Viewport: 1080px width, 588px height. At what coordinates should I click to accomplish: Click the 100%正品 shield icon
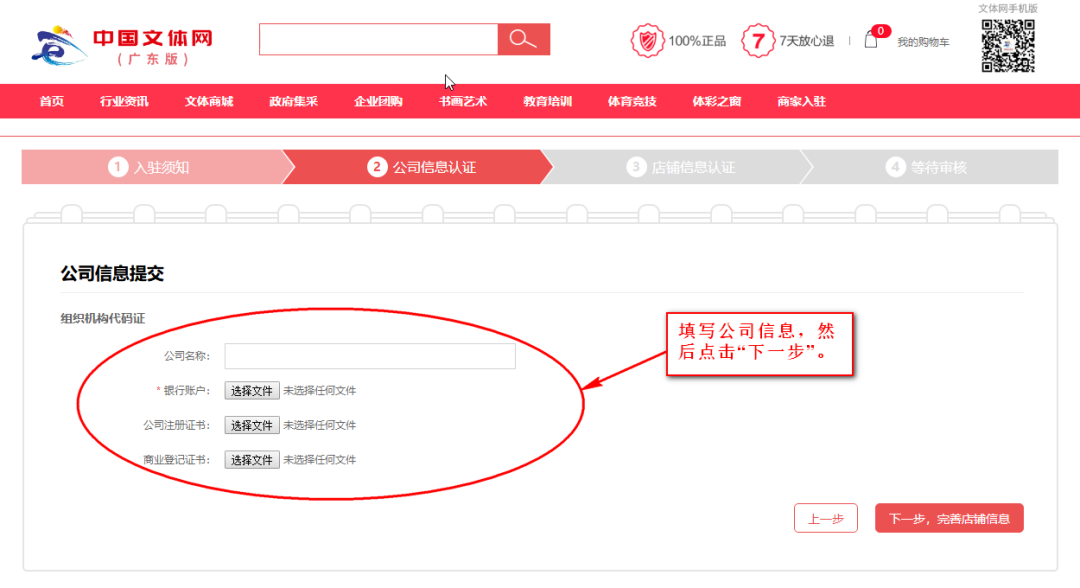point(647,41)
